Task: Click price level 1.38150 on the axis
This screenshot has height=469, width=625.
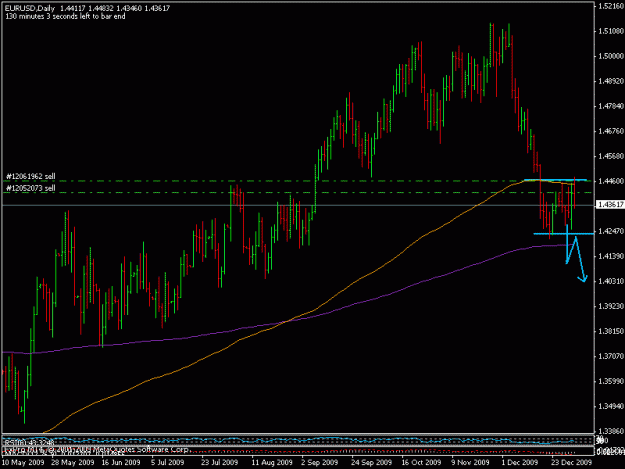Action: coord(611,331)
